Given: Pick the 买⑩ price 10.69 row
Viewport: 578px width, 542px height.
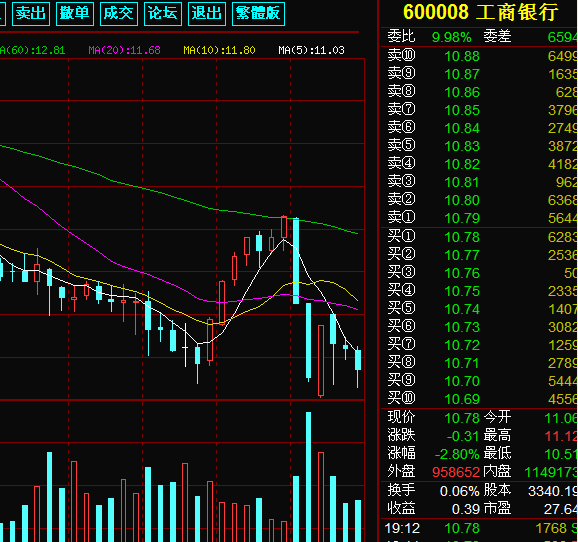Looking at the screenshot, I should [x=479, y=399].
